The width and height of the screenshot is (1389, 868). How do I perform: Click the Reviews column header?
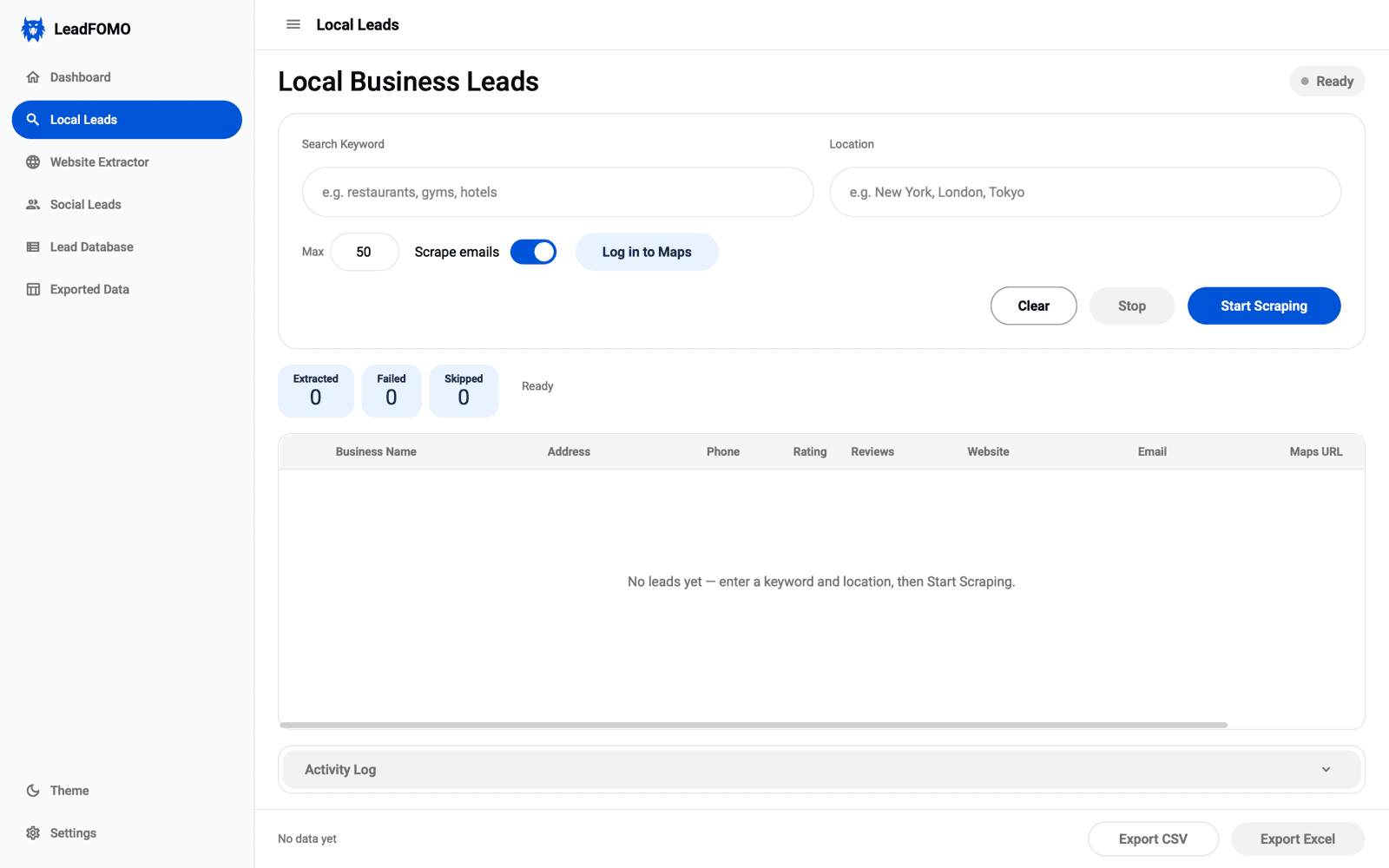click(872, 452)
